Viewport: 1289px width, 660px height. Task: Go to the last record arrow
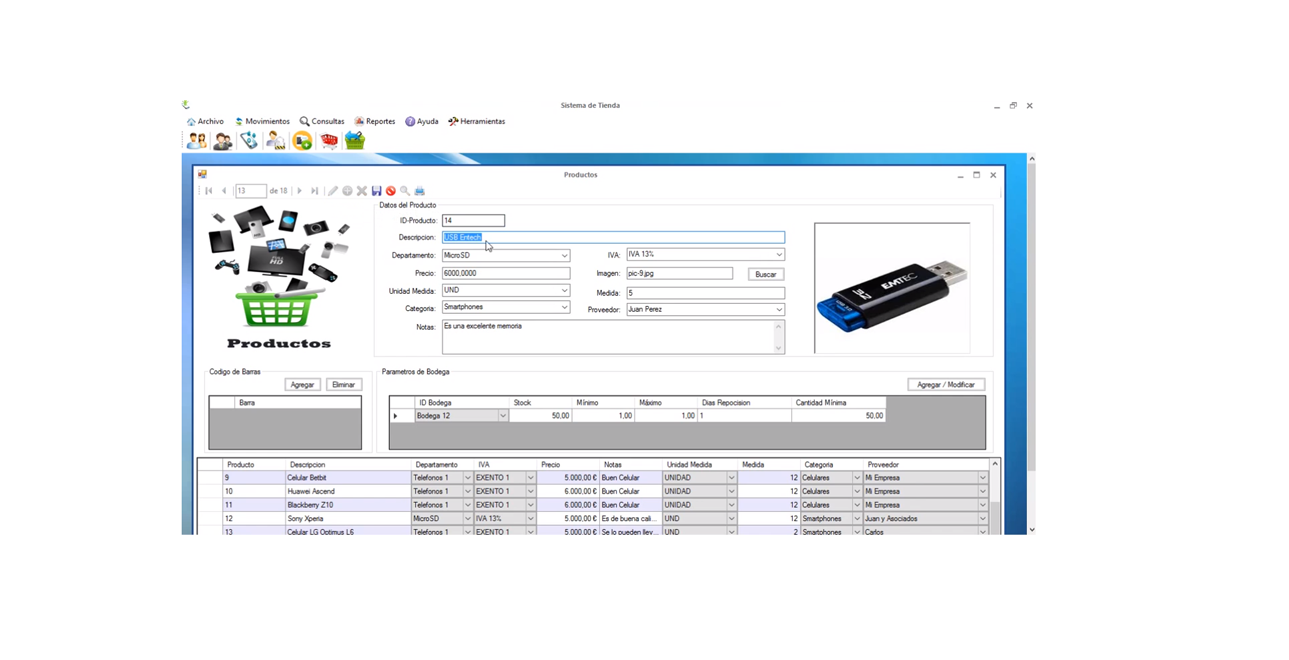point(314,191)
